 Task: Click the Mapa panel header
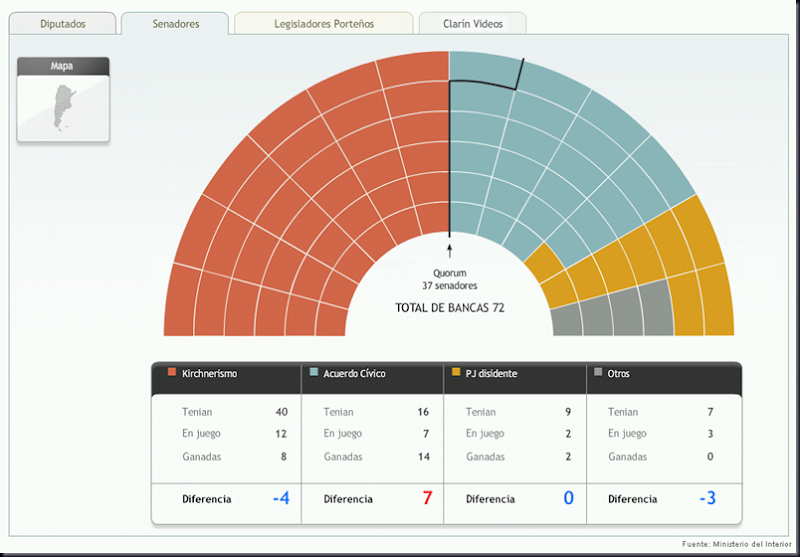click(x=63, y=66)
